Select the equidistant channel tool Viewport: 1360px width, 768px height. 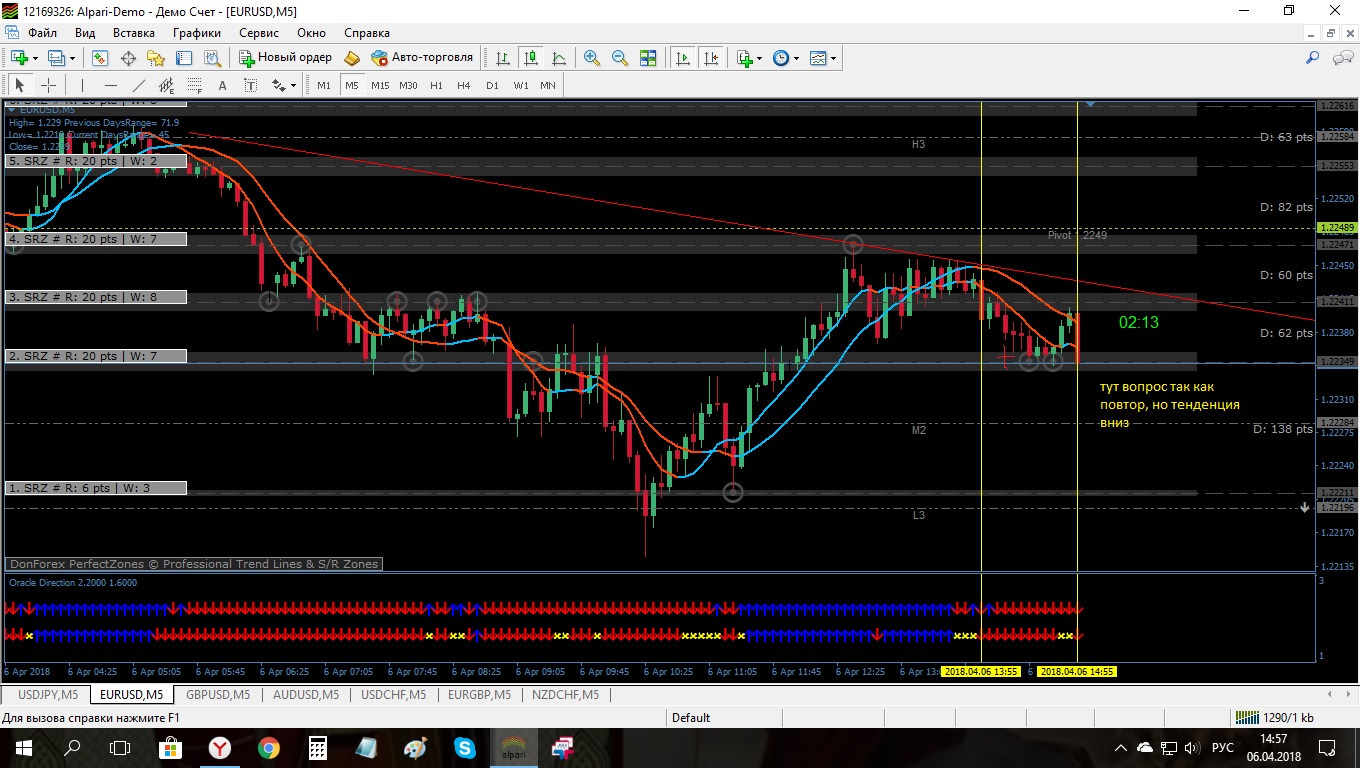(x=166, y=85)
